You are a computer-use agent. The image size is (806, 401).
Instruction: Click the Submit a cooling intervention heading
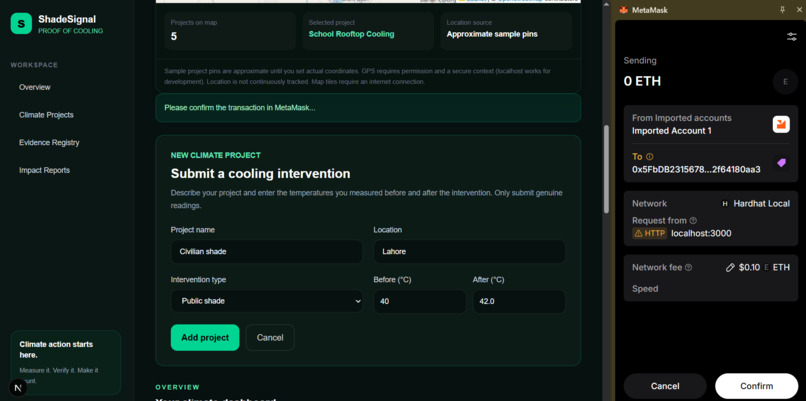coord(260,174)
